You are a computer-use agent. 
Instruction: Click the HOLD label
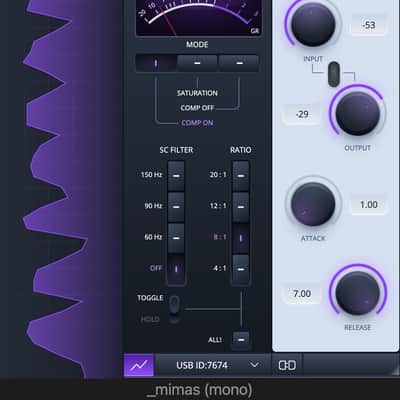[x=150, y=320]
